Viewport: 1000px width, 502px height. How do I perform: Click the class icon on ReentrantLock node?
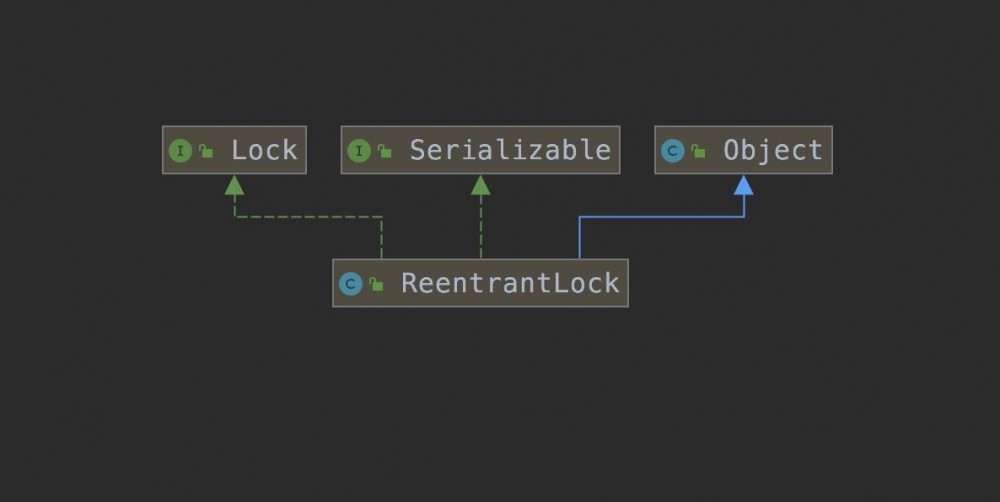(350, 284)
